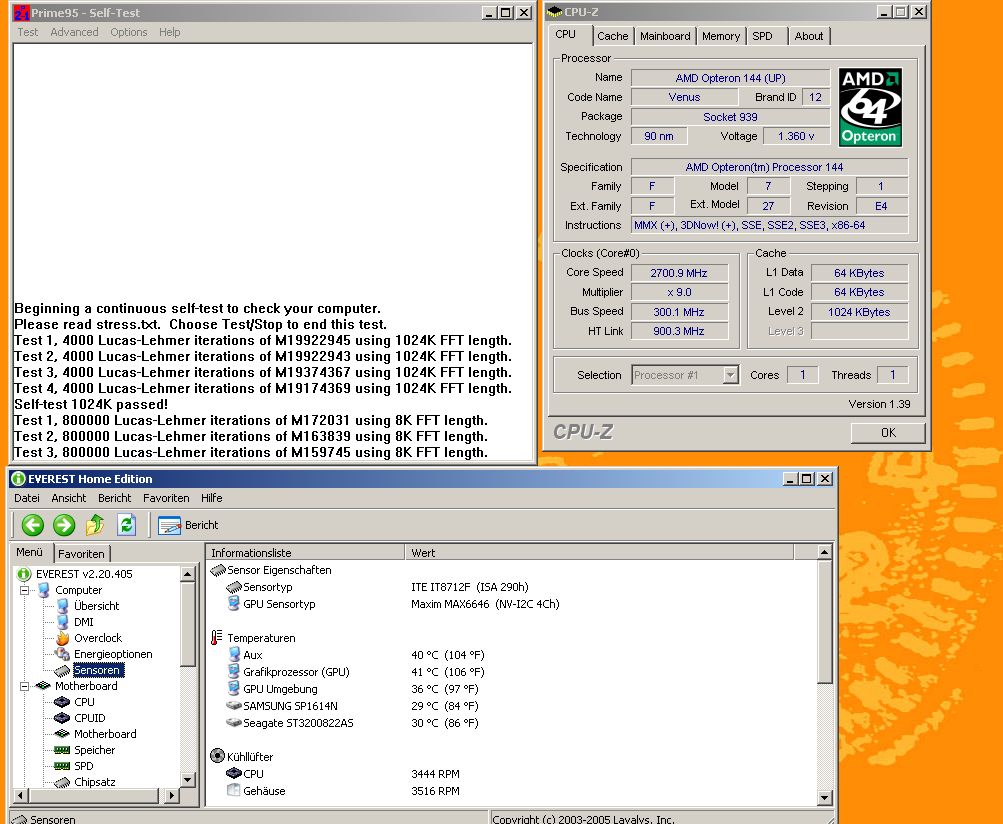Screen dimensions: 1003x824
Task: Switch to the Memory tab in CPU-Z
Action: [721, 36]
